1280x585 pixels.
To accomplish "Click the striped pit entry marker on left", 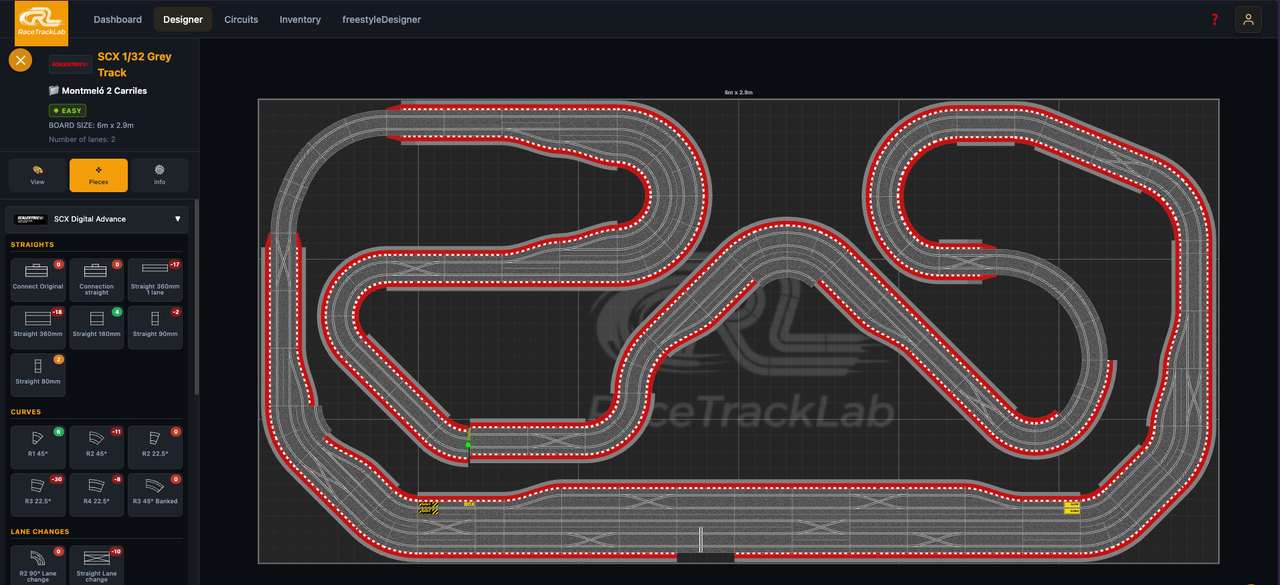I will pos(427,507).
